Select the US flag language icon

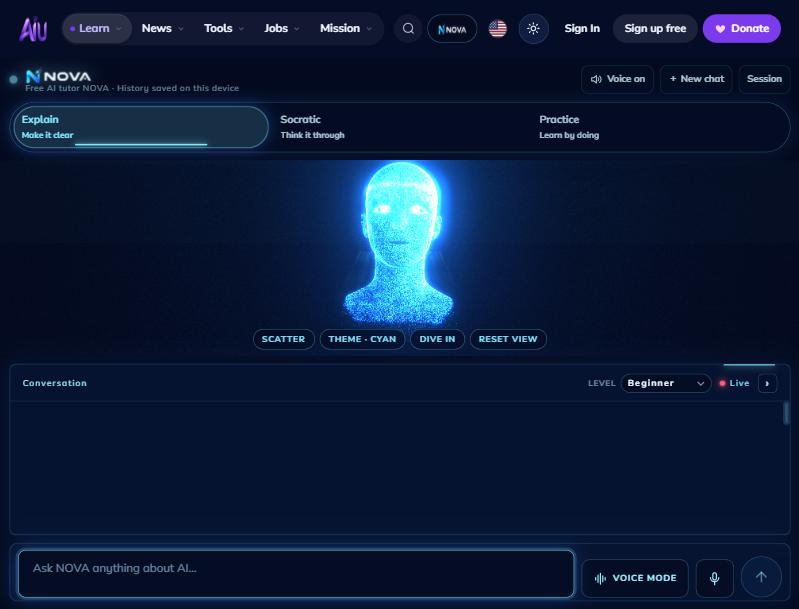coord(497,29)
